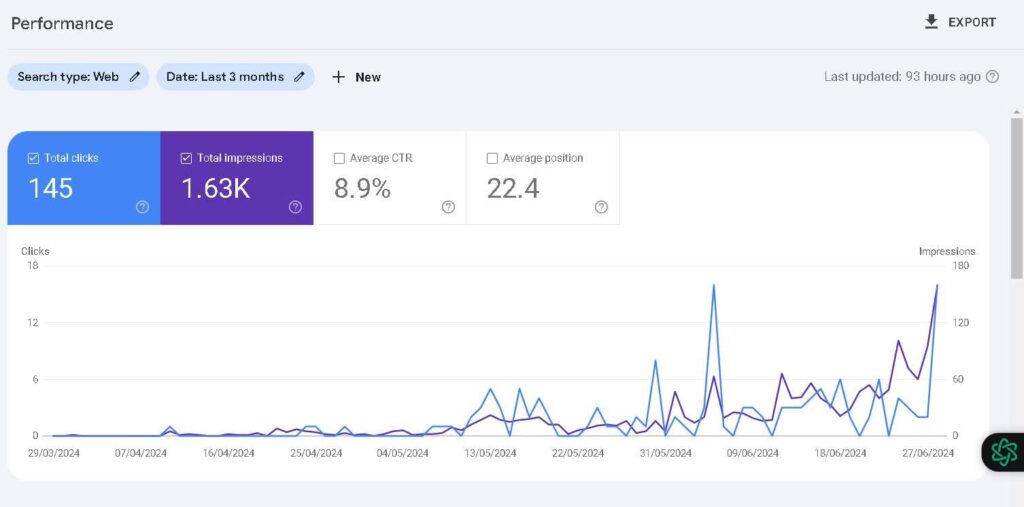
Task: Open help icon on Total impressions card
Action: (x=295, y=207)
